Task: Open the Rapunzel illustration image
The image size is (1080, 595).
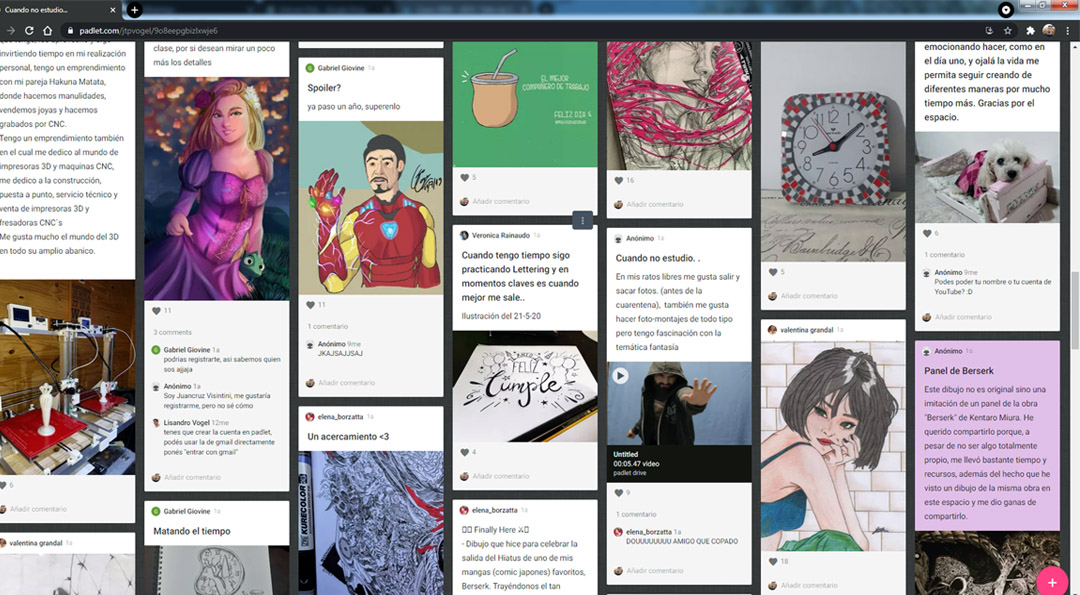Action: pyautogui.click(x=217, y=189)
